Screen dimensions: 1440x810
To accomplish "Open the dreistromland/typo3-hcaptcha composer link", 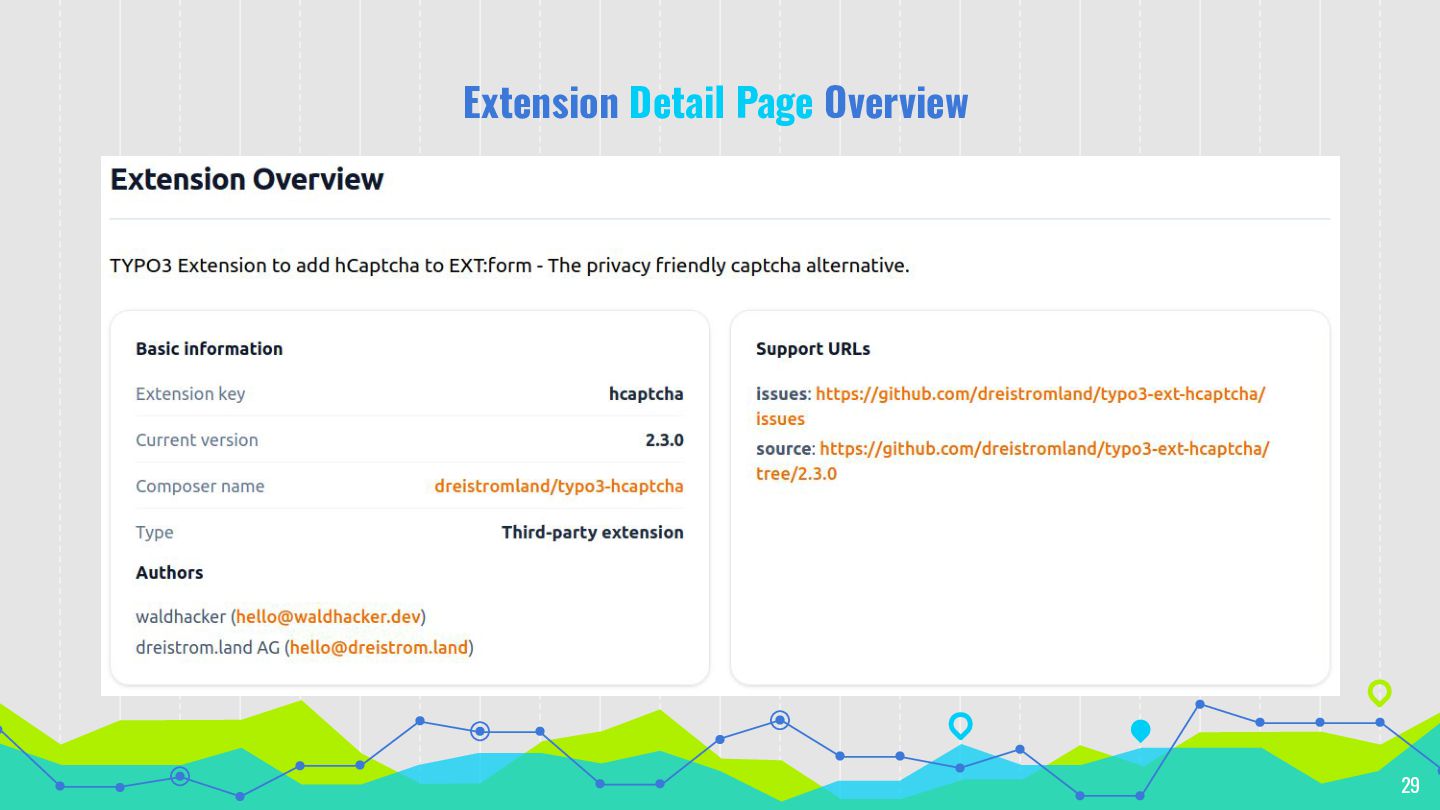I will [559, 486].
